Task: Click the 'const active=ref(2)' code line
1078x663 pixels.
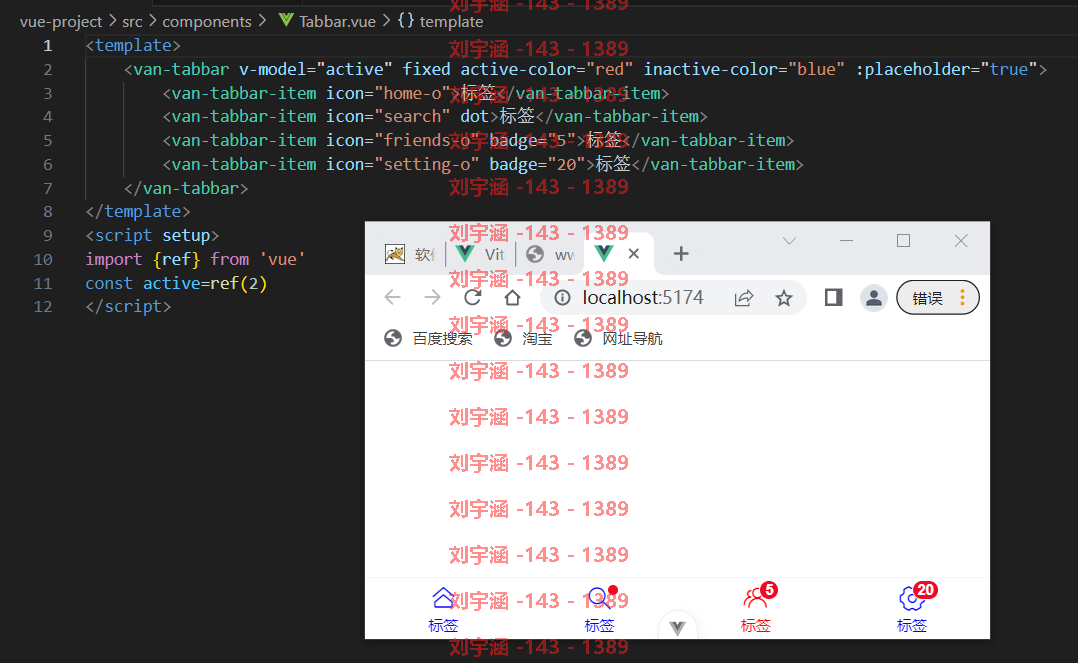Action: click(x=176, y=283)
